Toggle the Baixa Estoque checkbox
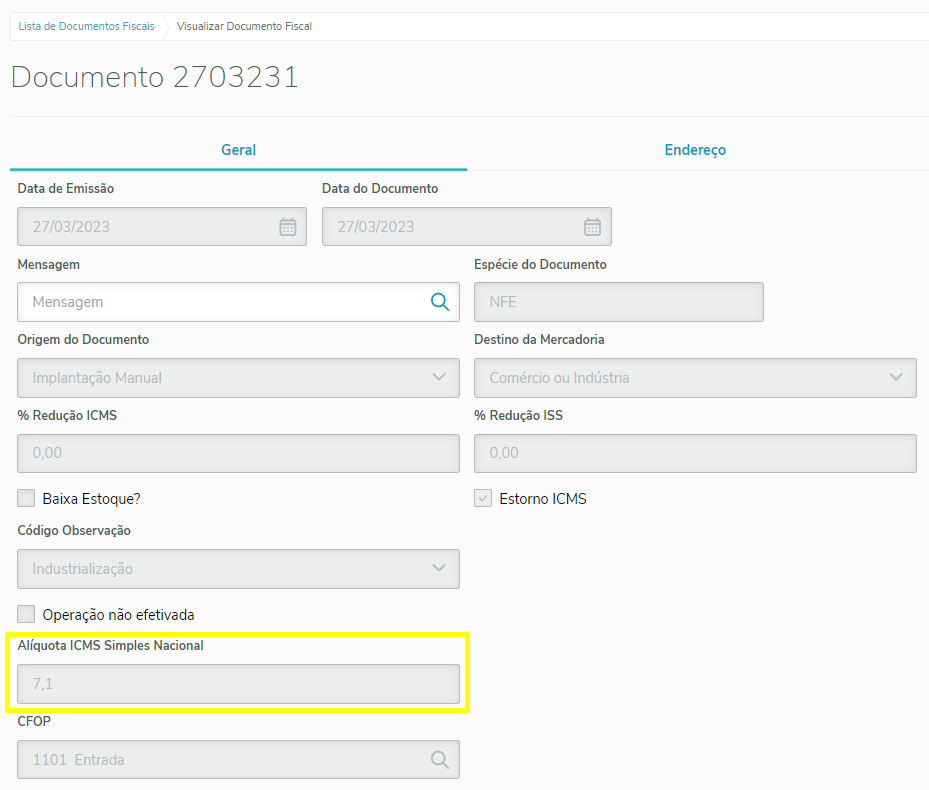The width and height of the screenshot is (929, 790). point(26,498)
